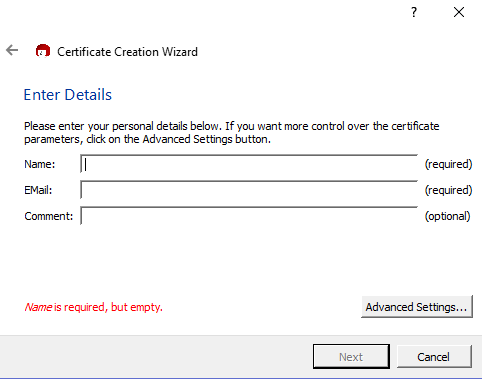Screen dimensions: 482x379
Task: Click the (required) note beside EMail
Action: click(x=448, y=190)
